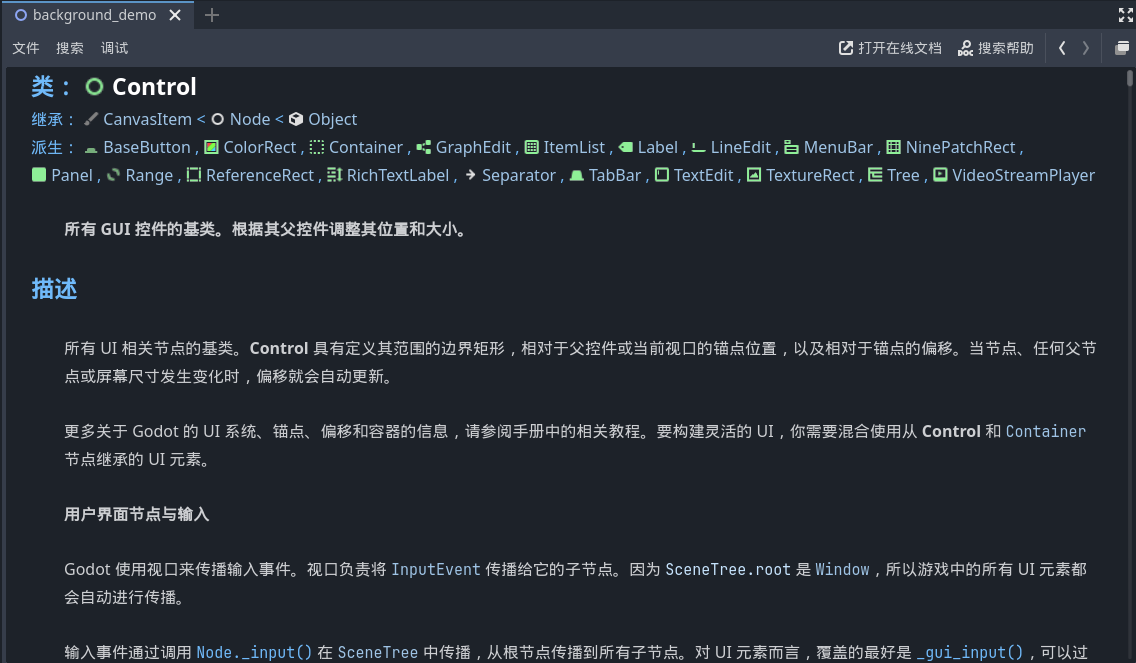This screenshot has width=1136, height=663.
Task: Go back to previous doc with left arrow
Action: tap(1062, 48)
